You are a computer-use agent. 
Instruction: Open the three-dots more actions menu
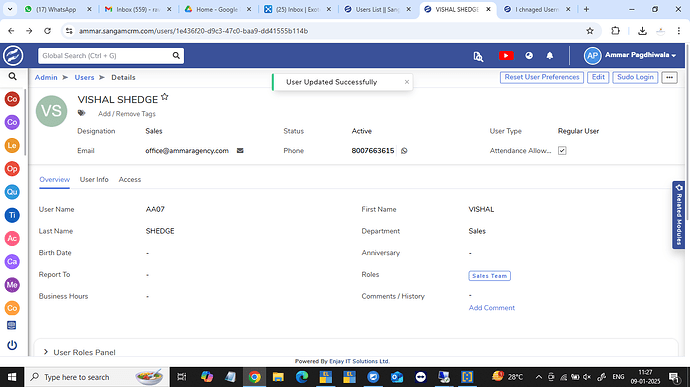click(x=669, y=77)
